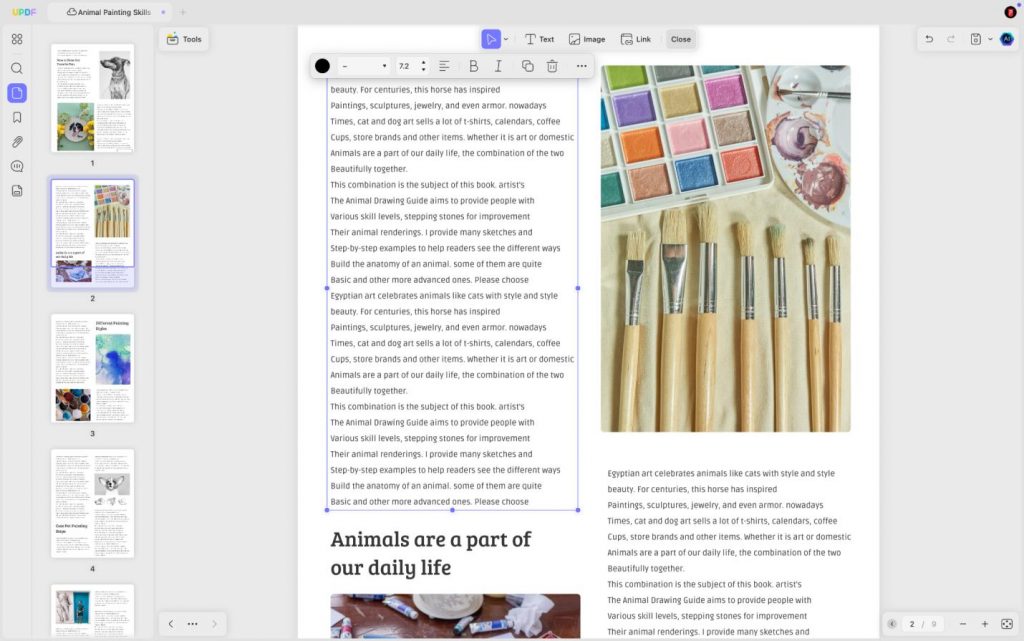
Task: Switch to the Text editing tool
Action: [540, 39]
